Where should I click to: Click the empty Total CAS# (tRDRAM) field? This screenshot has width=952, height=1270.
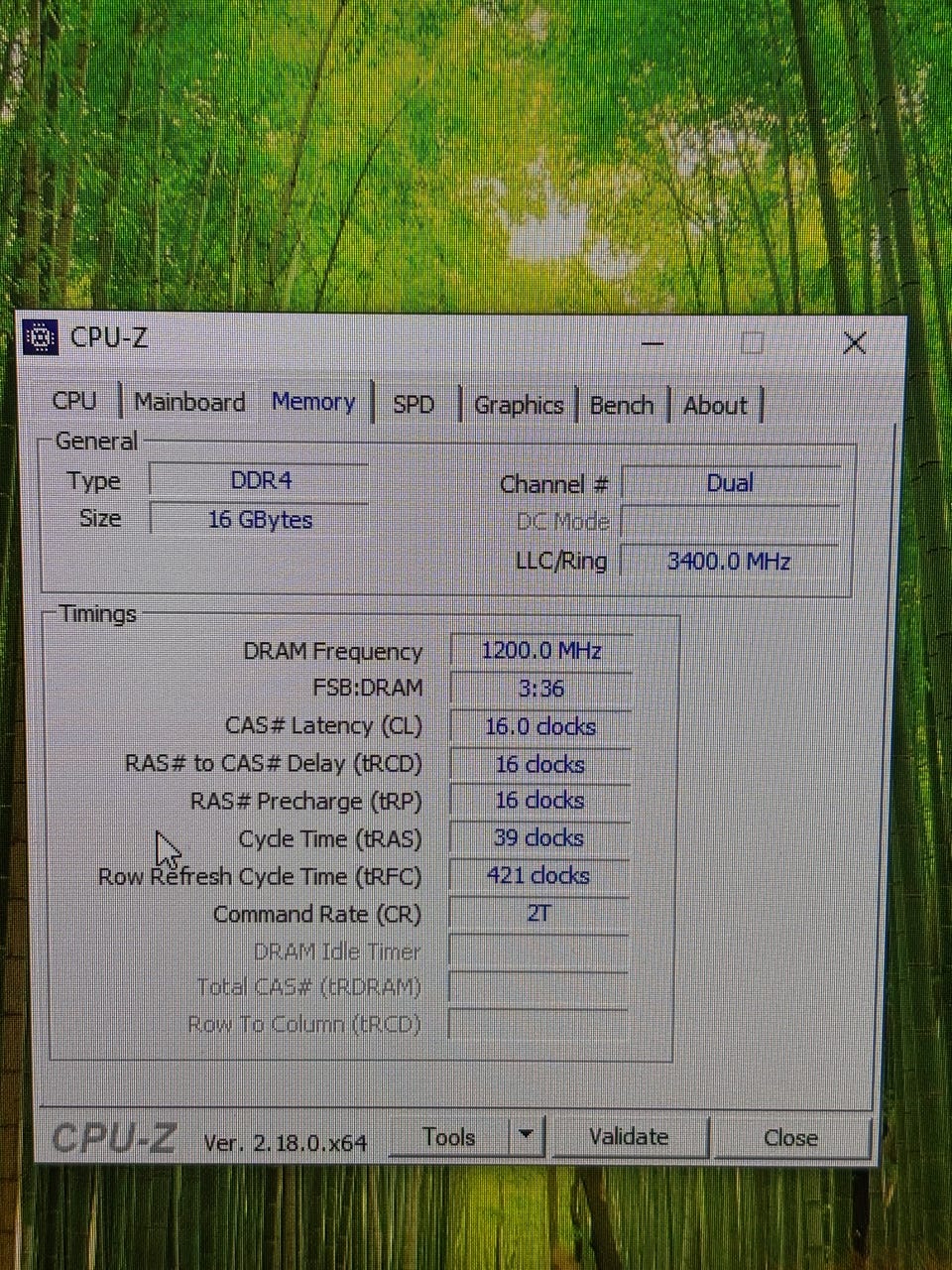click(x=538, y=987)
